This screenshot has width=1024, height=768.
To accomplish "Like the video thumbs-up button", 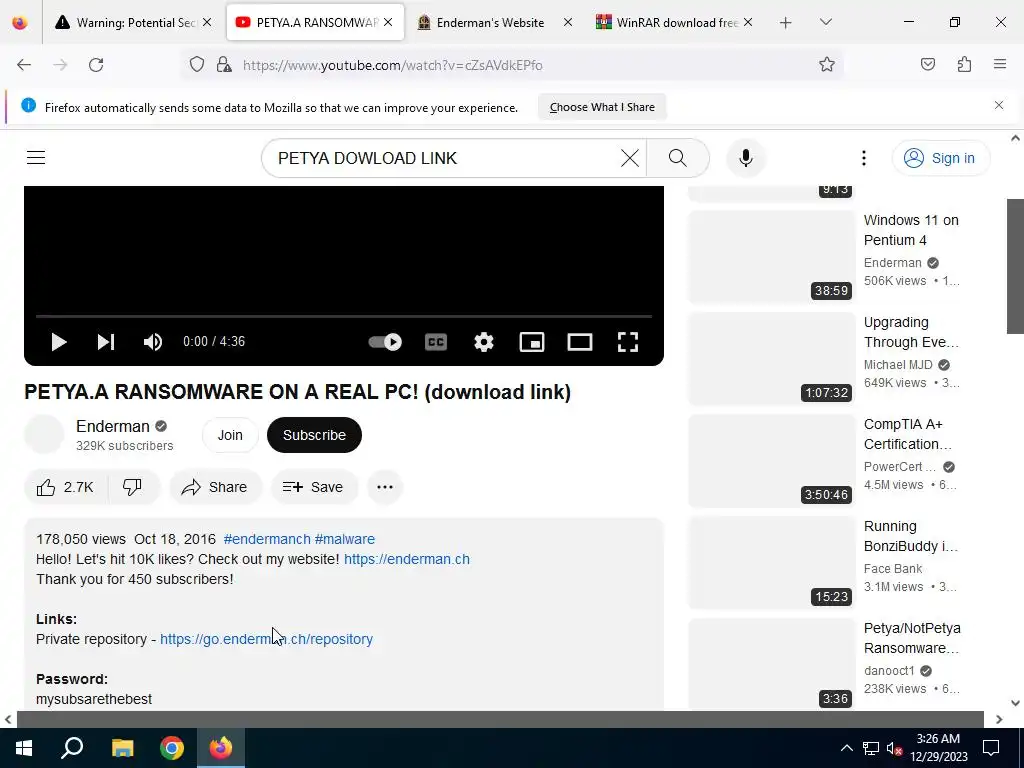I will (x=65, y=487).
